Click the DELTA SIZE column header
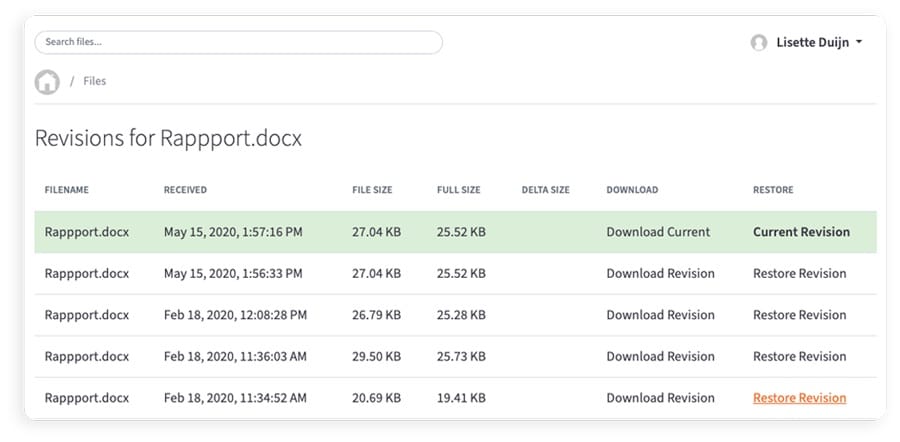This screenshot has height=442, width=900. pos(545,190)
